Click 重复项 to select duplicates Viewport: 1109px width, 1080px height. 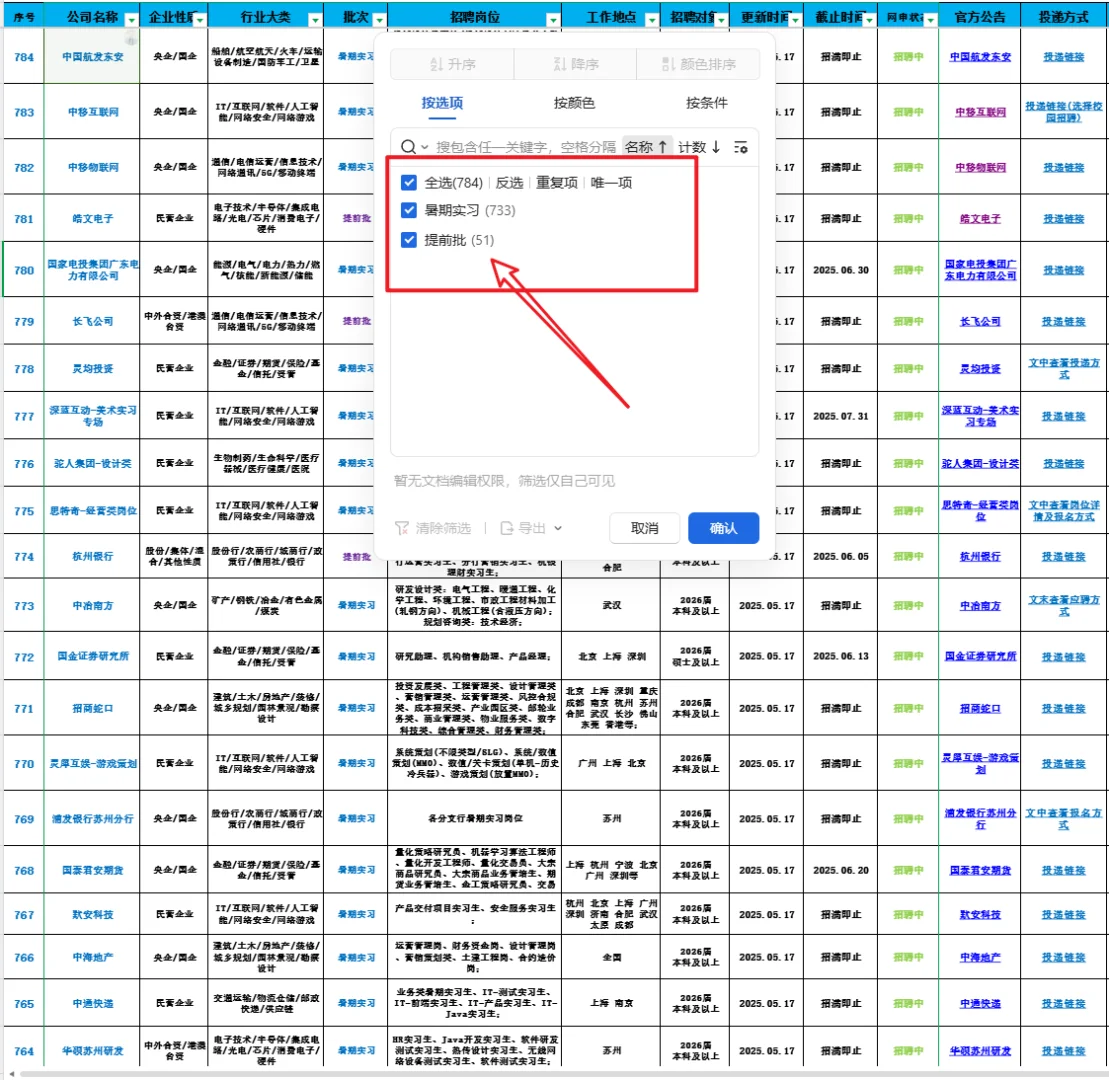557,182
